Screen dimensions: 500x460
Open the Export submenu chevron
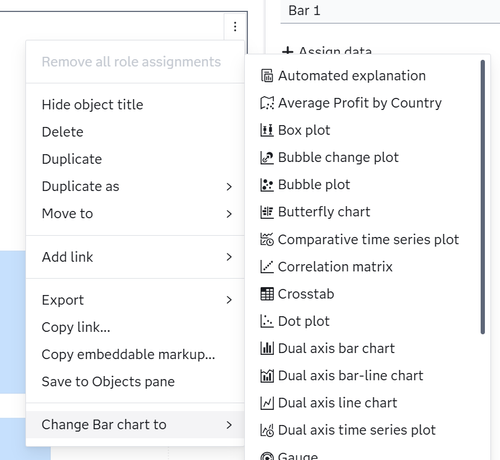pyautogui.click(x=229, y=300)
